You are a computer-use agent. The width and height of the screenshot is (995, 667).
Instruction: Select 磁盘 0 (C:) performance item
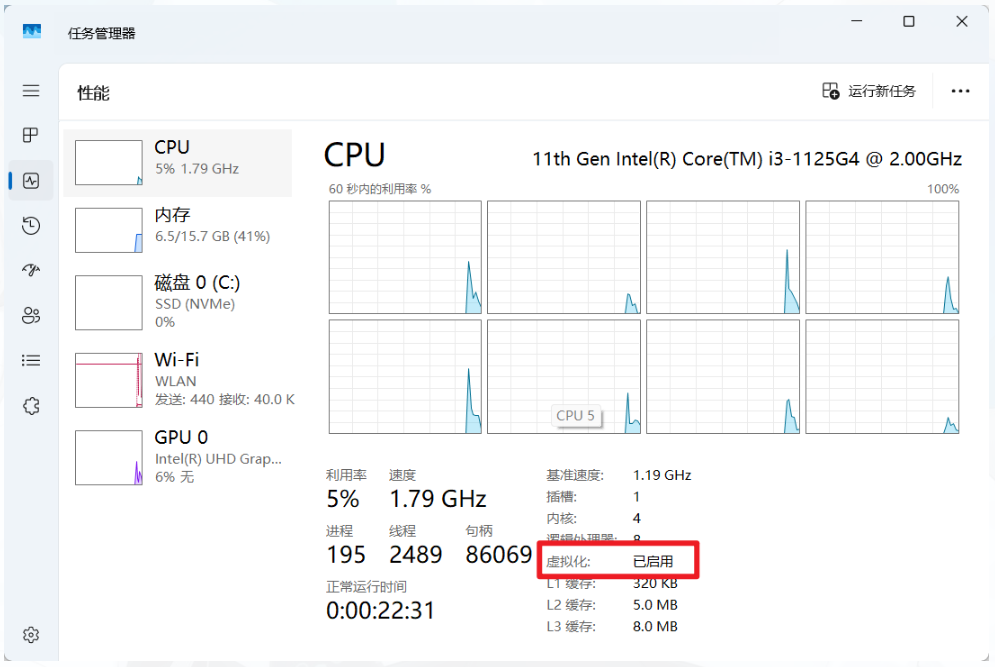tap(178, 302)
